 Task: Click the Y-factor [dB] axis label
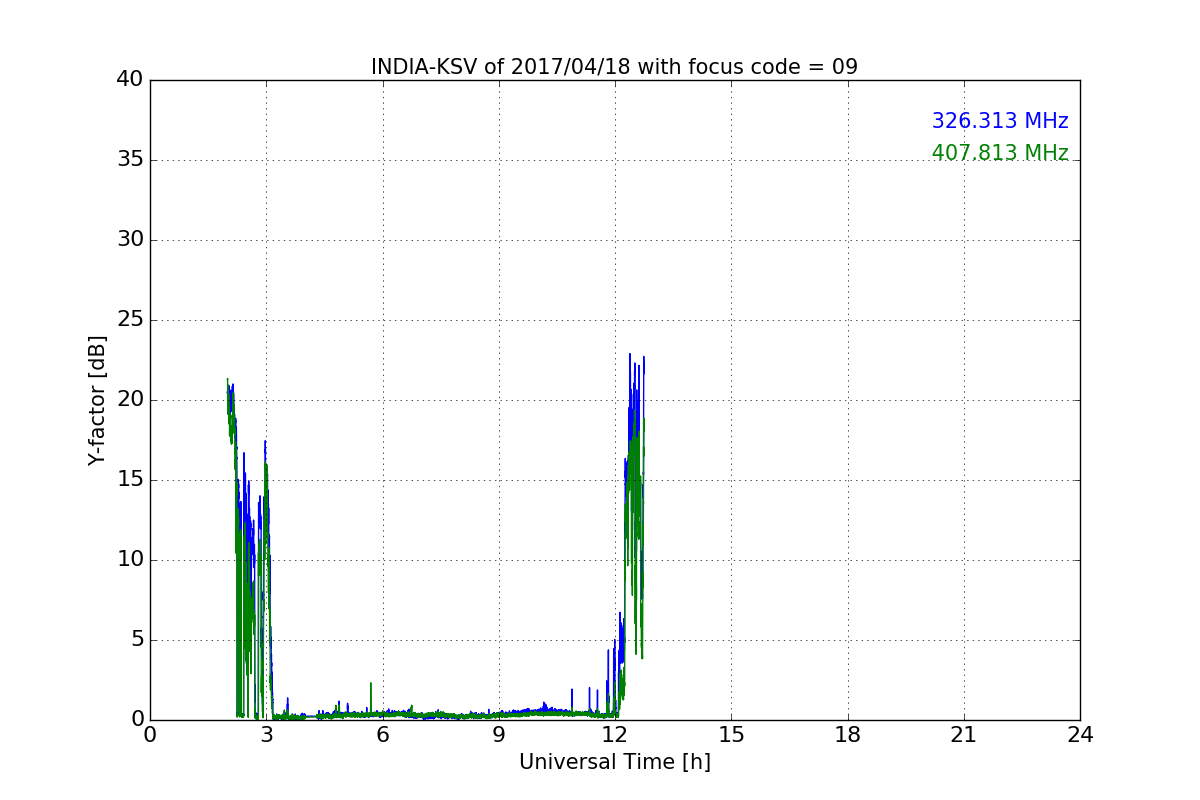[97, 400]
